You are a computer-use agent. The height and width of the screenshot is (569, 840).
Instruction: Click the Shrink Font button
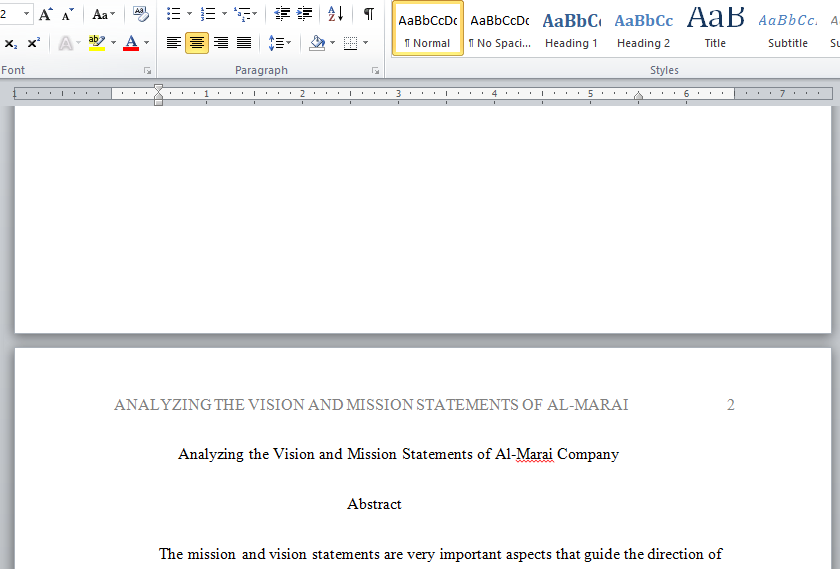tap(68, 14)
